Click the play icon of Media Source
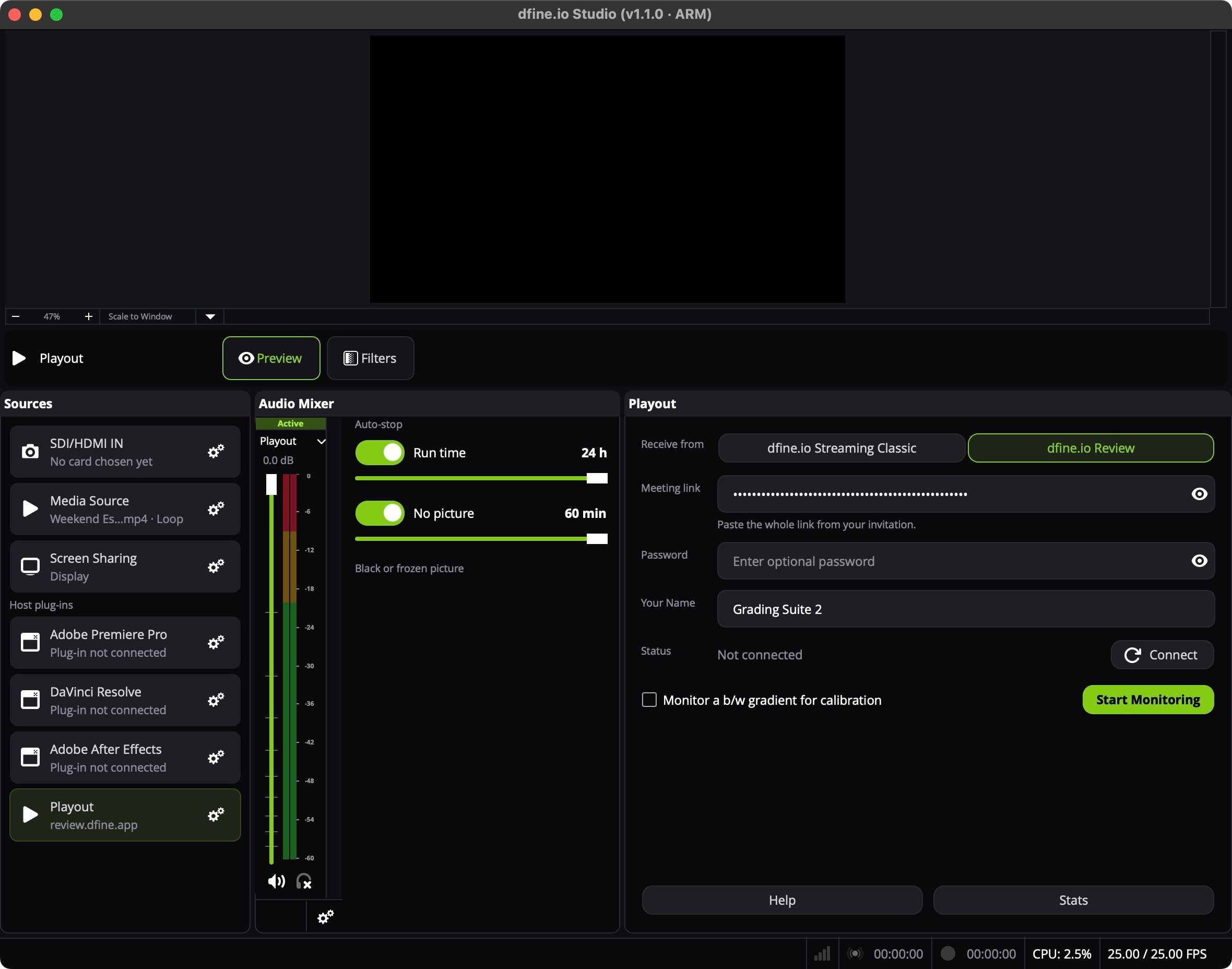The height and width of the screenshot is (969, 1232). pos(30,509)
